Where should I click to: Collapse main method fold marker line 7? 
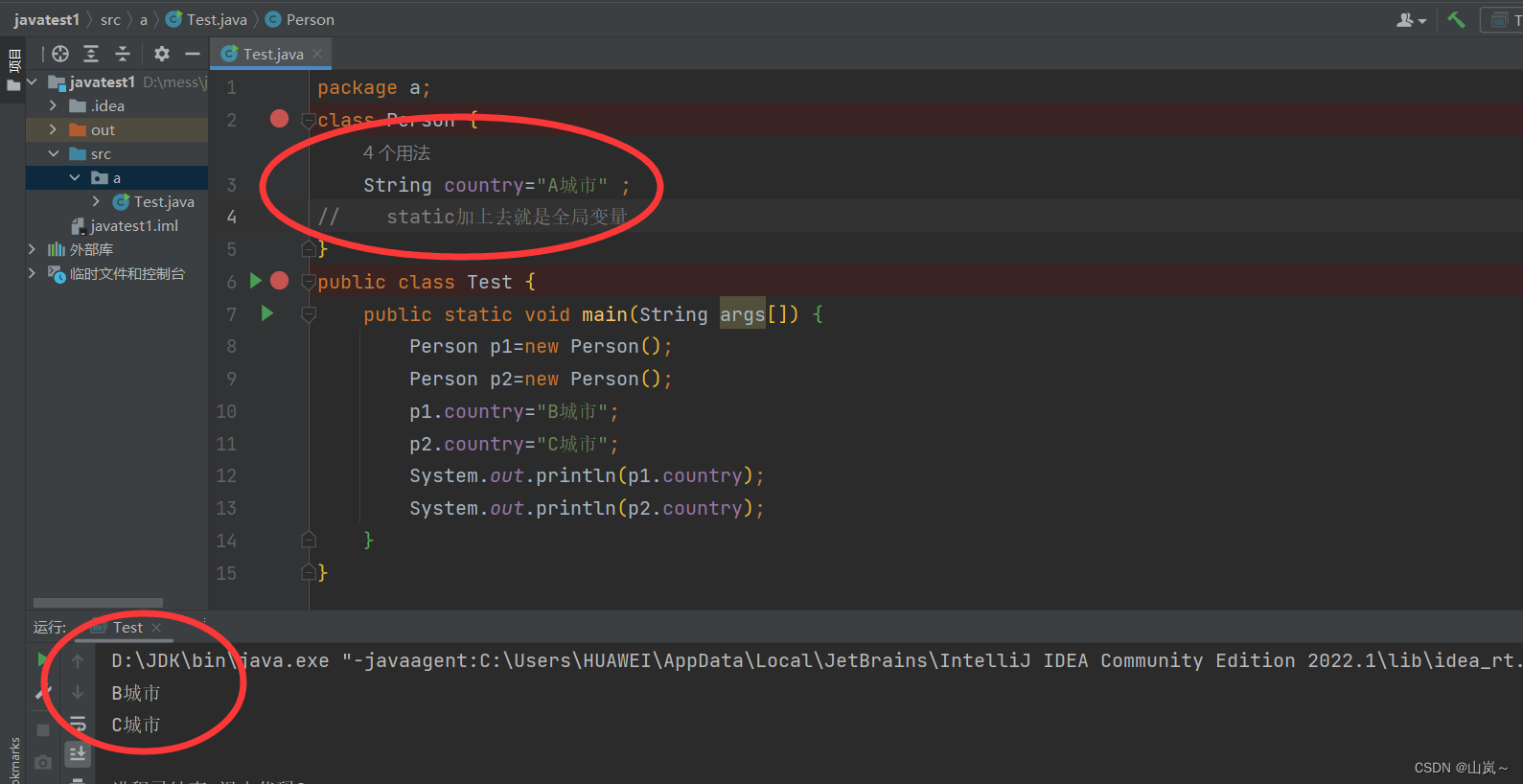(309, 314)
